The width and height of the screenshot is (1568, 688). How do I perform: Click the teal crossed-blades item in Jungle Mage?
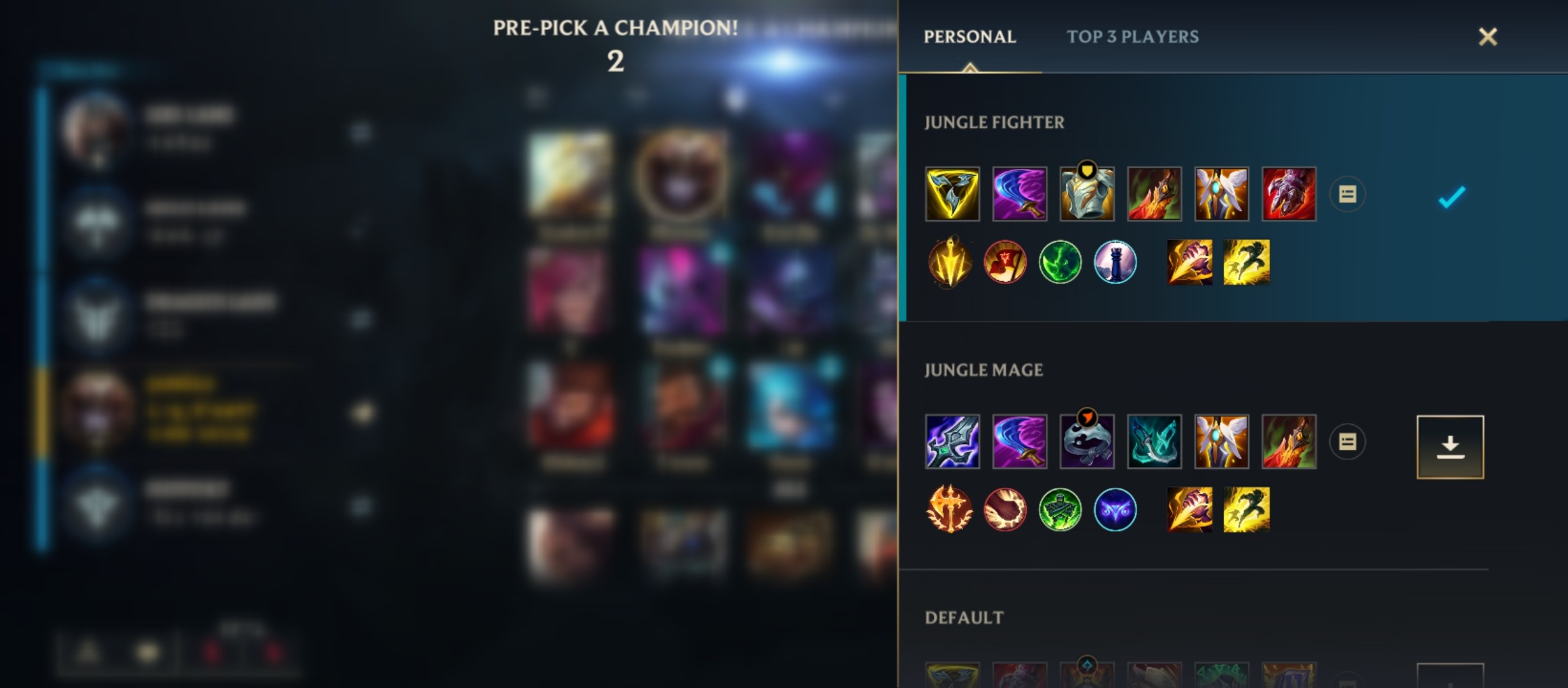point(1154,442)
